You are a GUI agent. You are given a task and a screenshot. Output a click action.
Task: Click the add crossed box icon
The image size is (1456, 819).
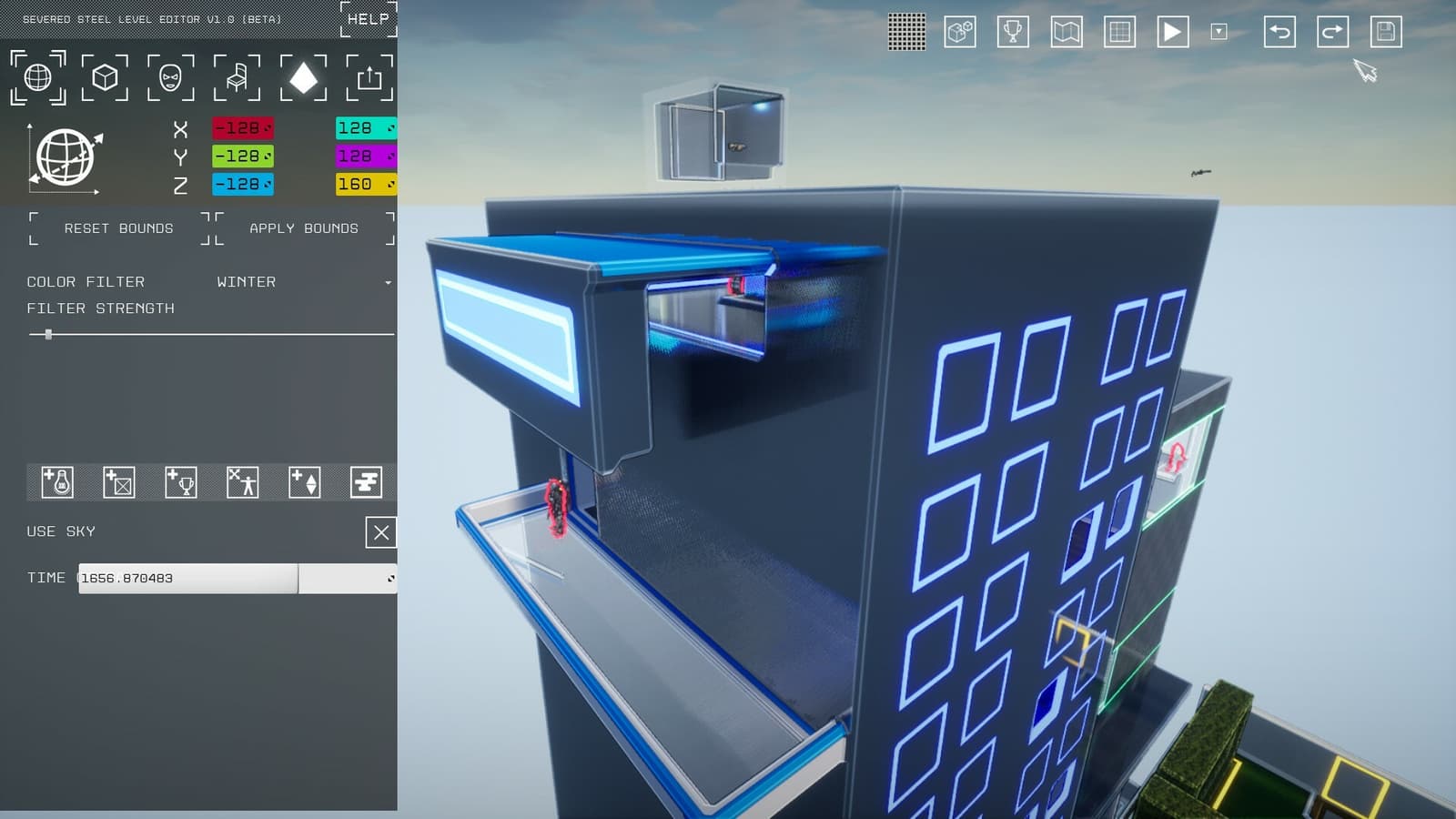pos(119,482)
